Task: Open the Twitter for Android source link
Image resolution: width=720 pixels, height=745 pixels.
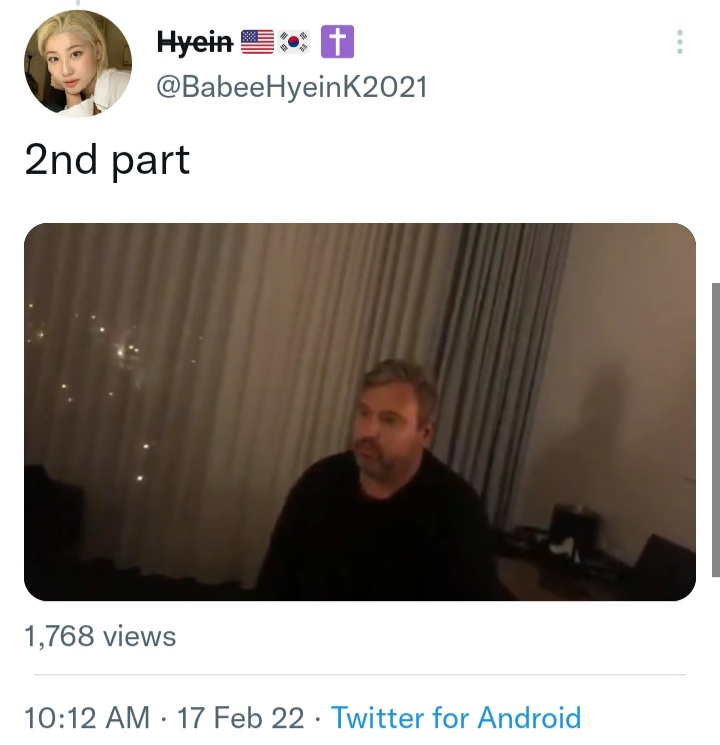Action: 455,717
